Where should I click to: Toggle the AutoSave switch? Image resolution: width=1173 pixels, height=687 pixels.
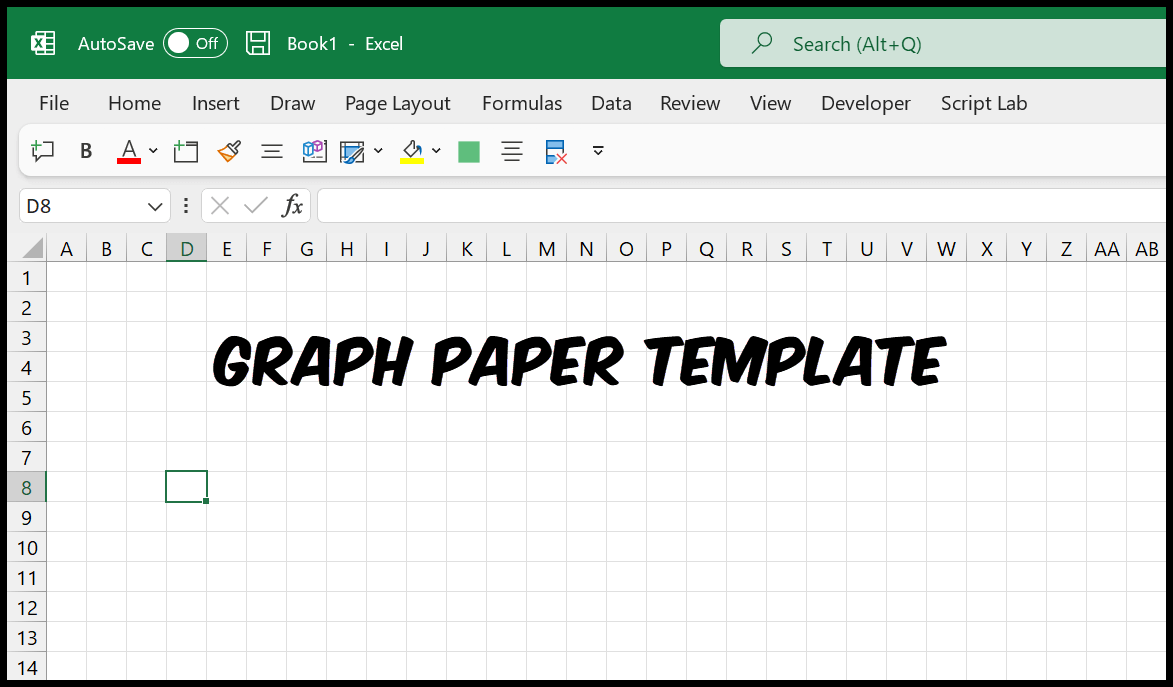(195, 43)
